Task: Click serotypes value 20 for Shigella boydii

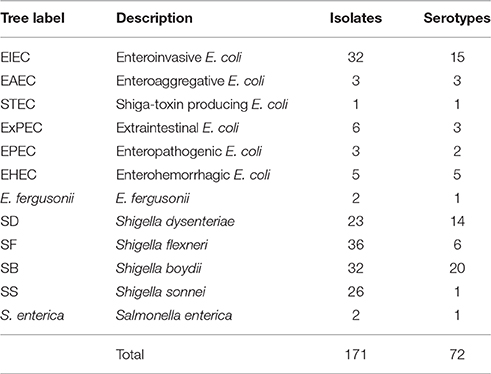Action: click(x=457, y=268)
